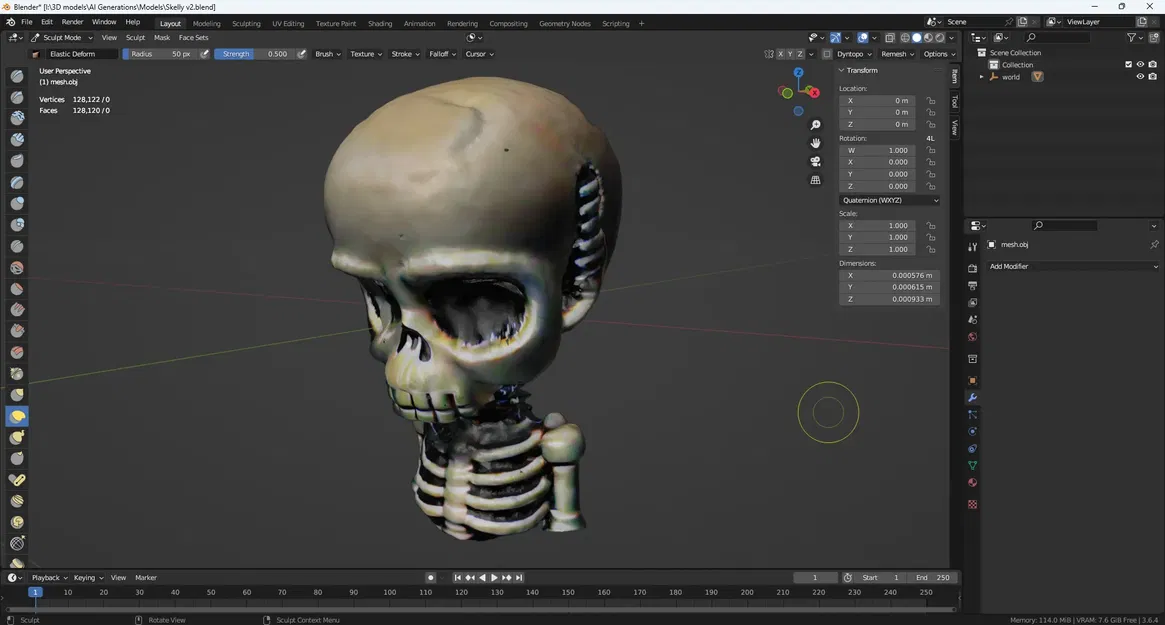The image size is (1165, 625).
Task: Untick the Collection checkbox in the outliner
Action: (x=1128, y=64)
